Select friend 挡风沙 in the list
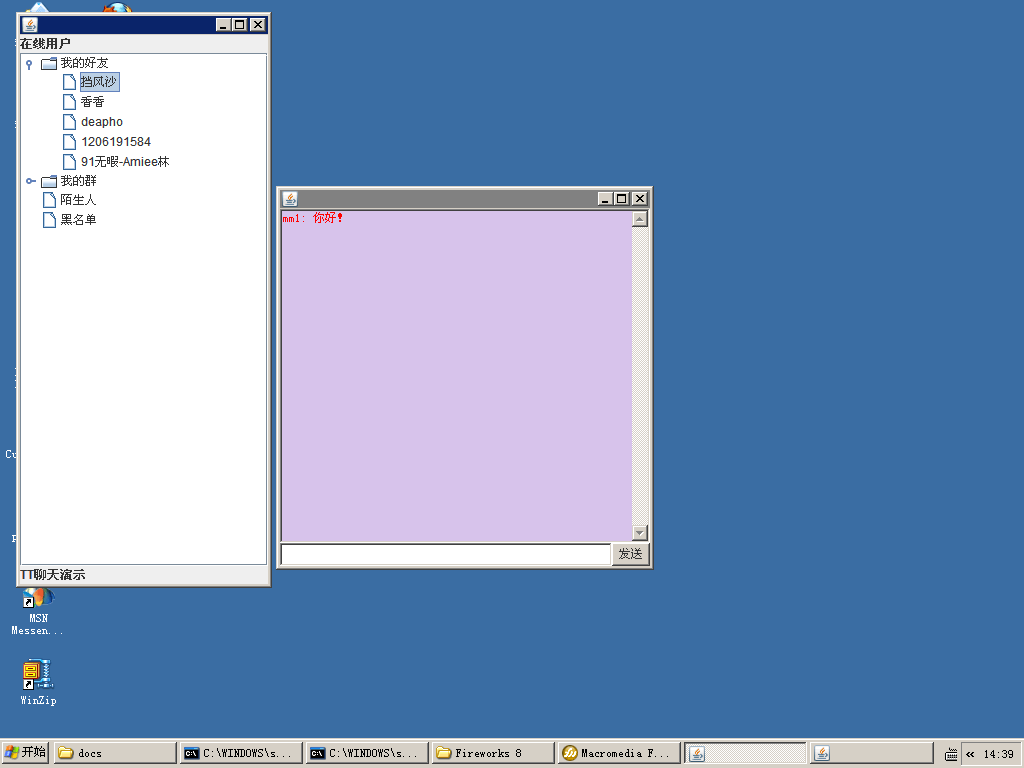Viewport: 1024px width, 768px height. (99, 82)
